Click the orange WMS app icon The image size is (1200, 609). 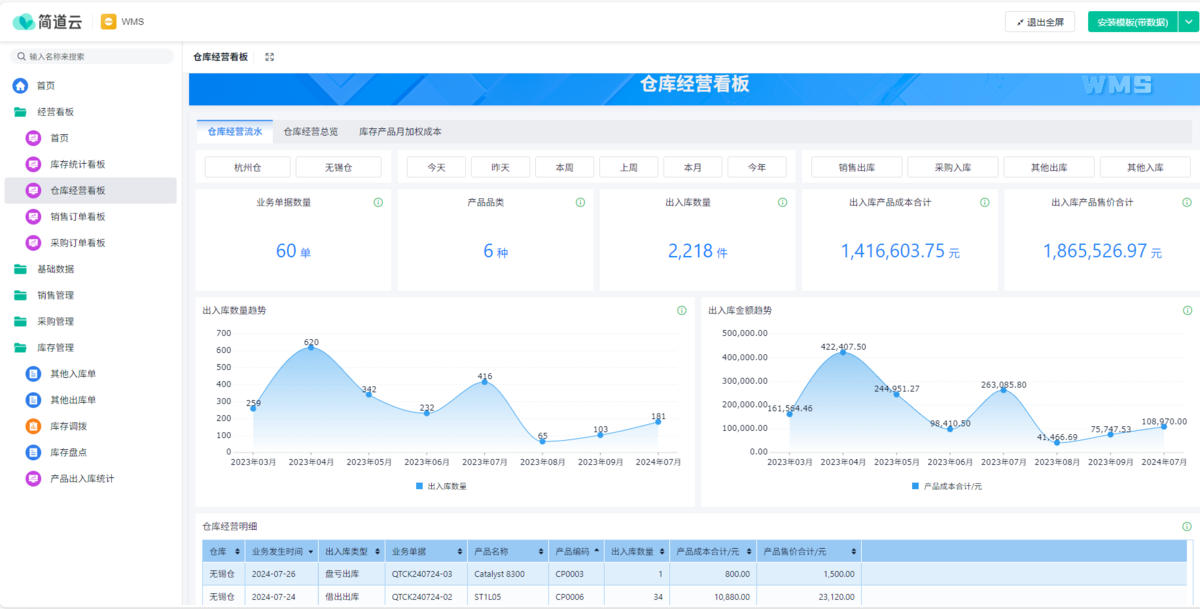109,21
